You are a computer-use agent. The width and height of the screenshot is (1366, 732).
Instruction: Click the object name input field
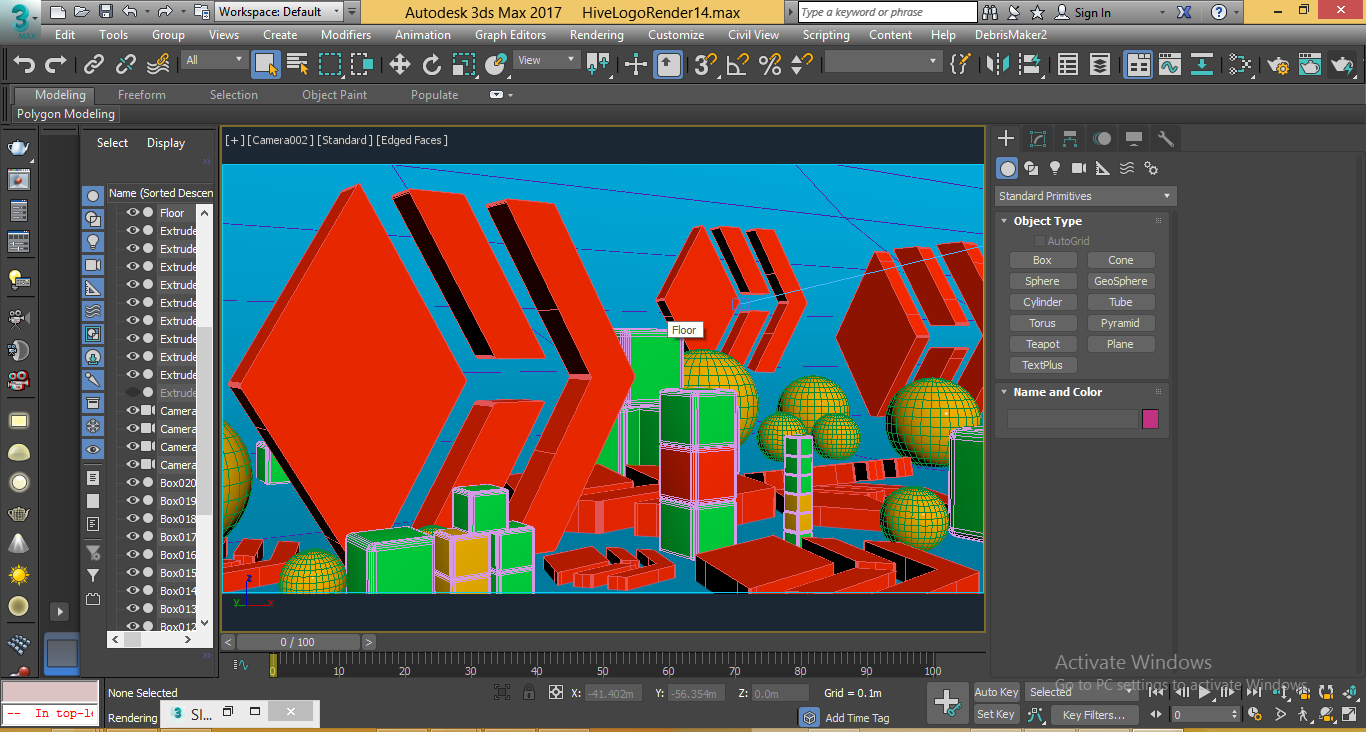tap(1072, 419)
